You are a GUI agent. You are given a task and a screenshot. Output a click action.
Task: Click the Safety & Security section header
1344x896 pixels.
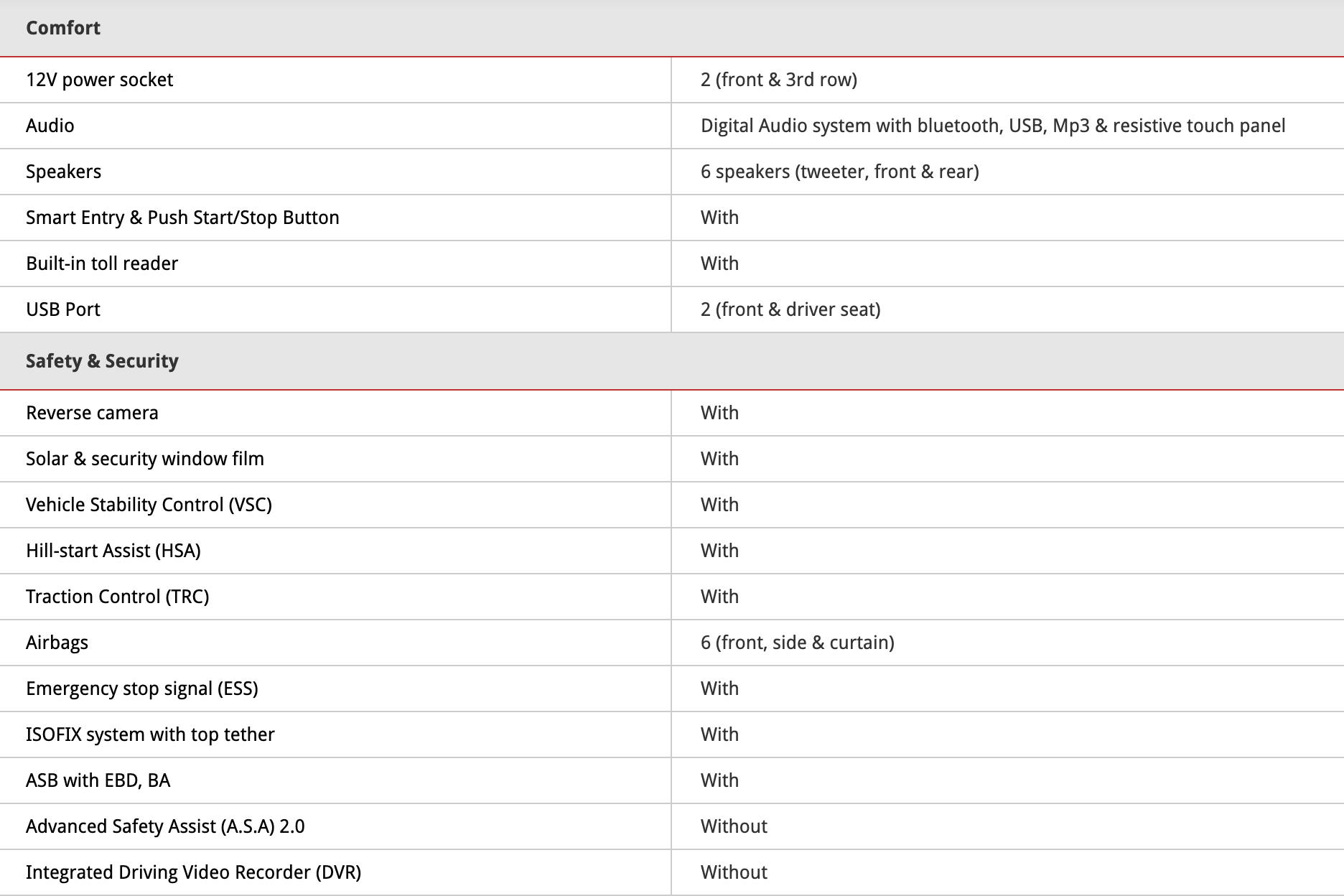102,361
